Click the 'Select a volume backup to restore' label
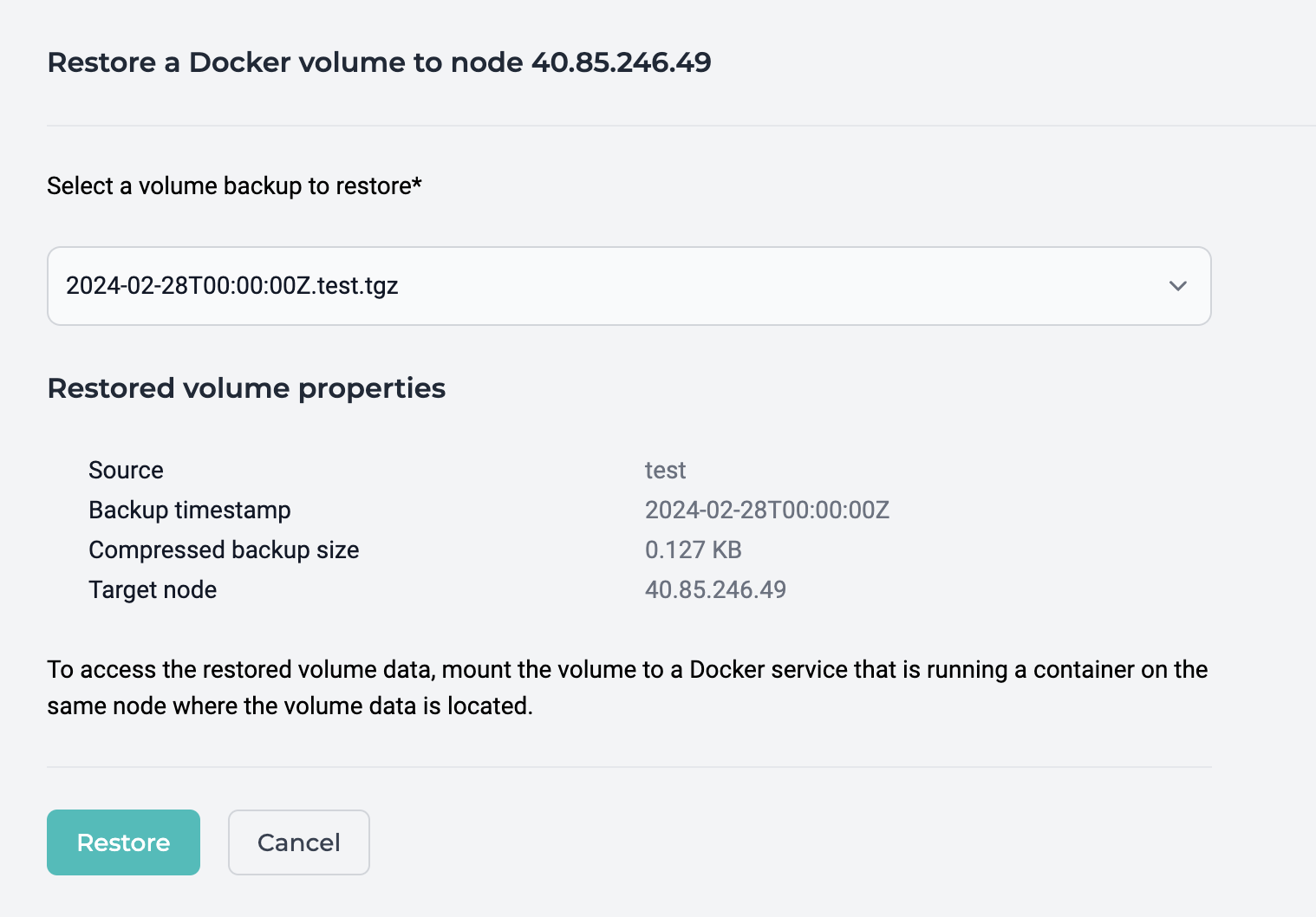1316x917 pixels. (x=234, y=186)
